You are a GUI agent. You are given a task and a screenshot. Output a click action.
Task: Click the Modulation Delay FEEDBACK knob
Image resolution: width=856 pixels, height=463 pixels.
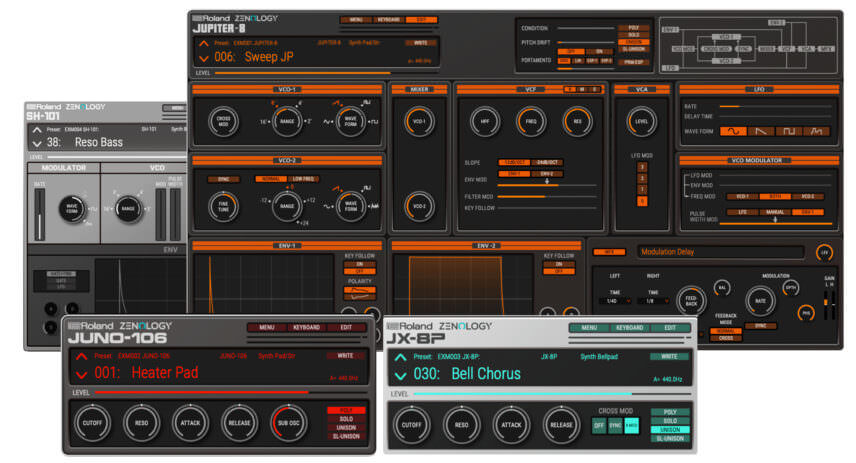(691, 300)
